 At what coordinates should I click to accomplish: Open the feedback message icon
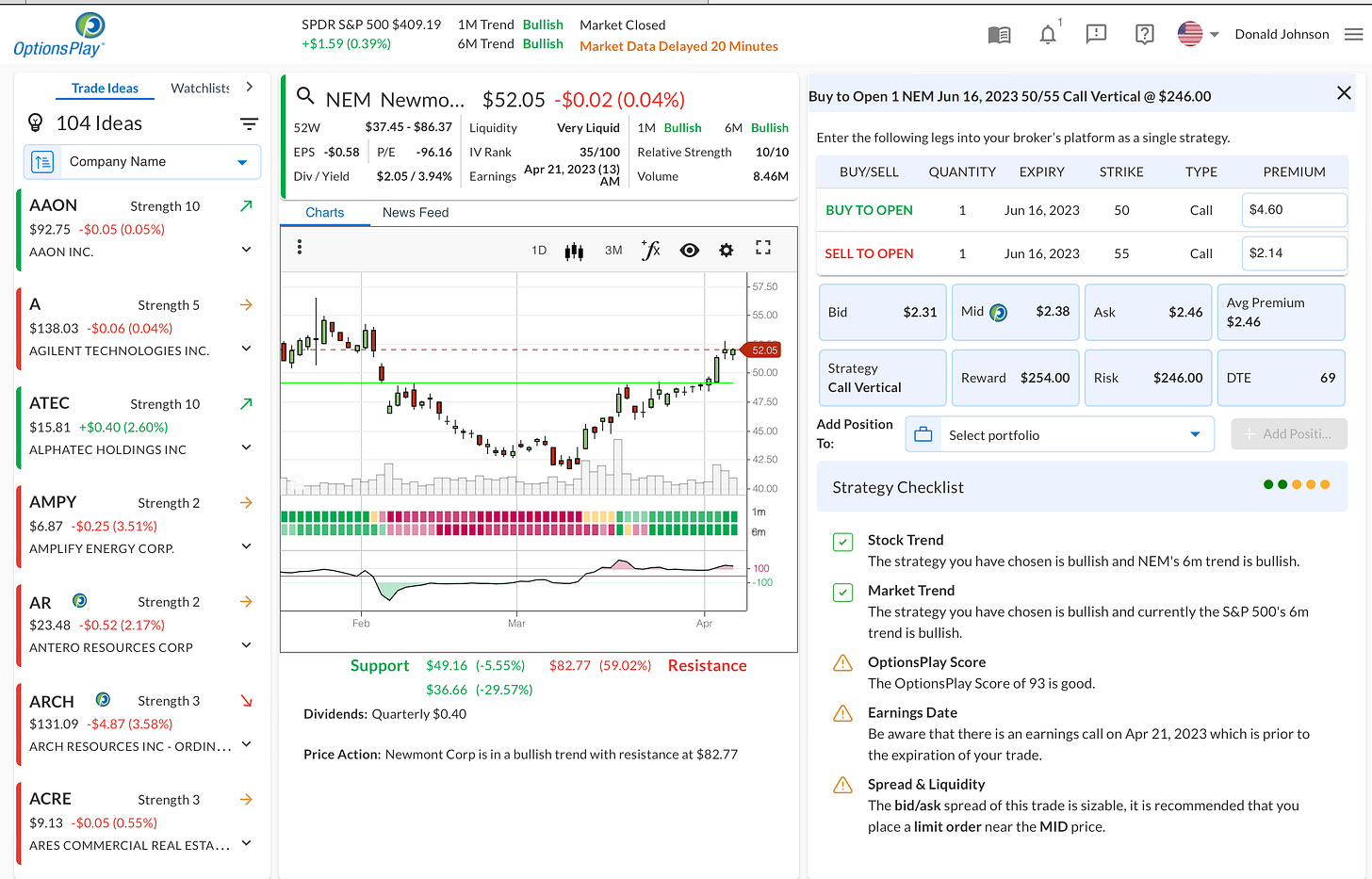pyautogui.click(x=1096, y=35)
